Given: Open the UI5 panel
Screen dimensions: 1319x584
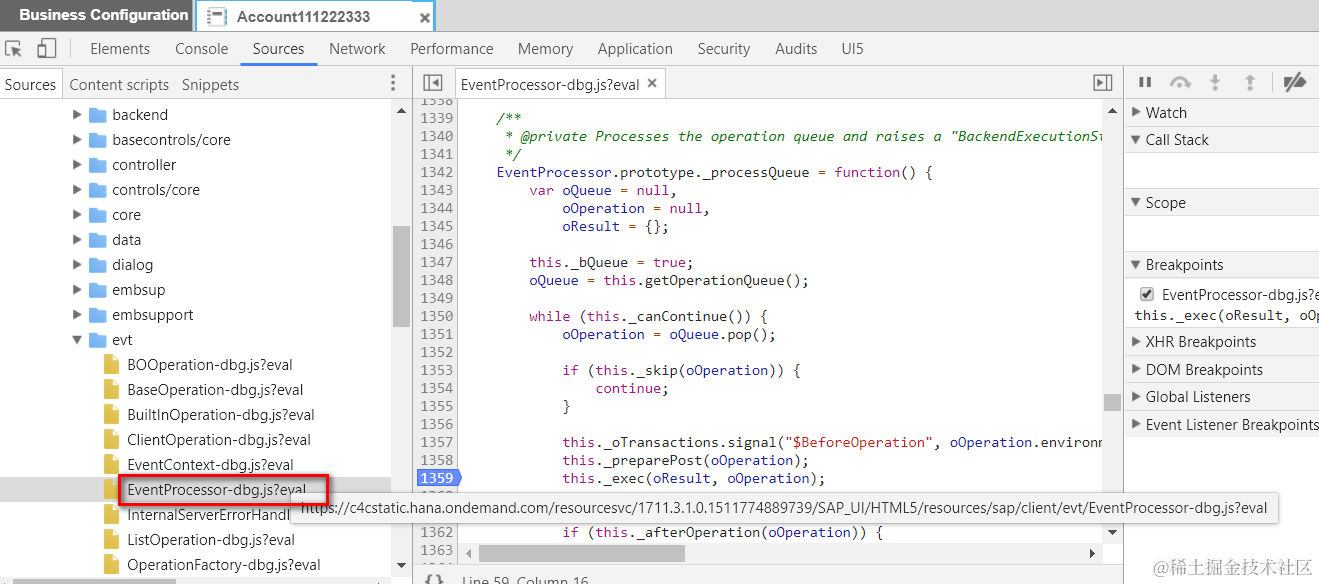Looking at the screenshot, I should point(852,48).
